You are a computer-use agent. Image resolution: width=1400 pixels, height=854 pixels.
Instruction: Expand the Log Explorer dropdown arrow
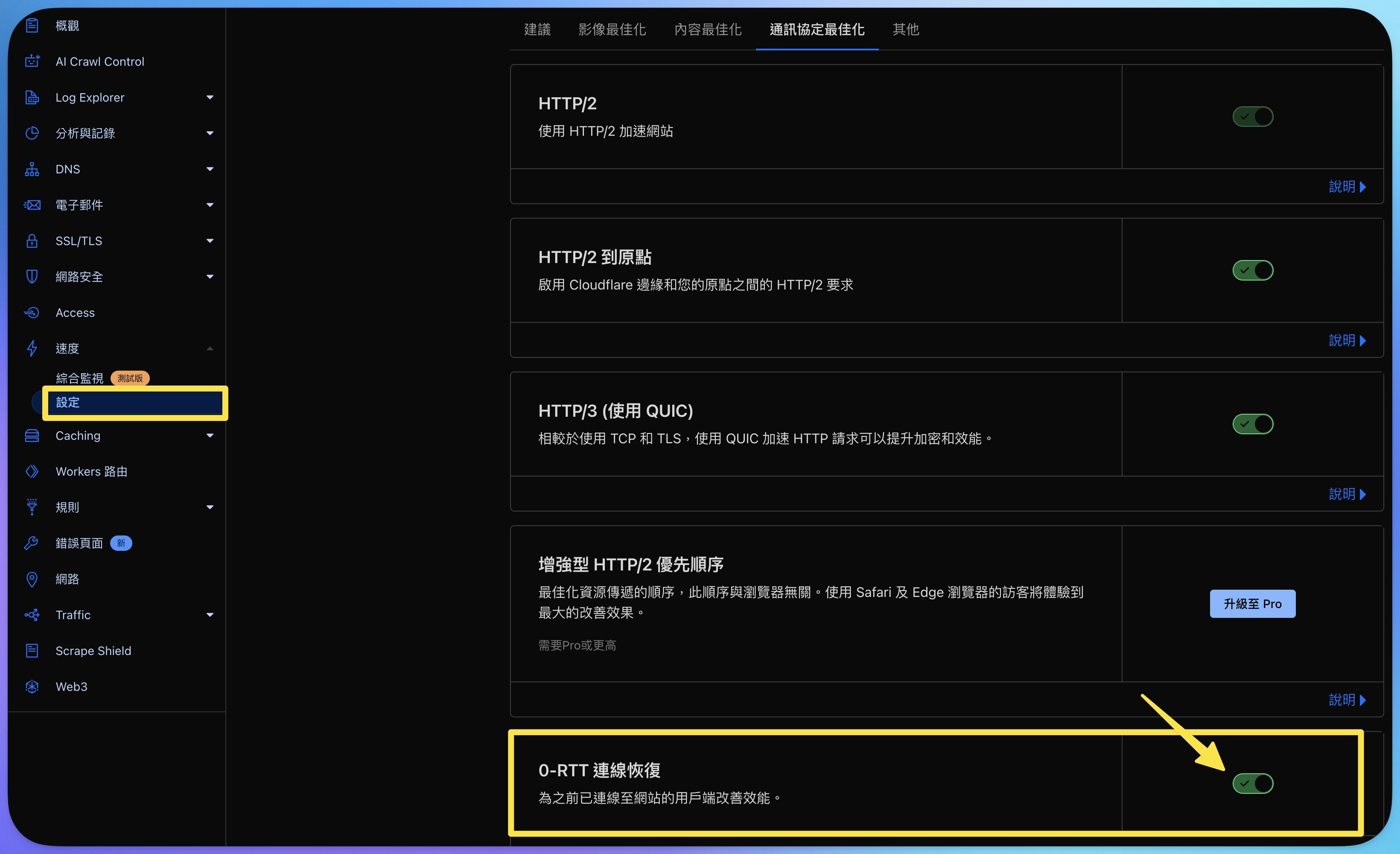coord(210,97)
